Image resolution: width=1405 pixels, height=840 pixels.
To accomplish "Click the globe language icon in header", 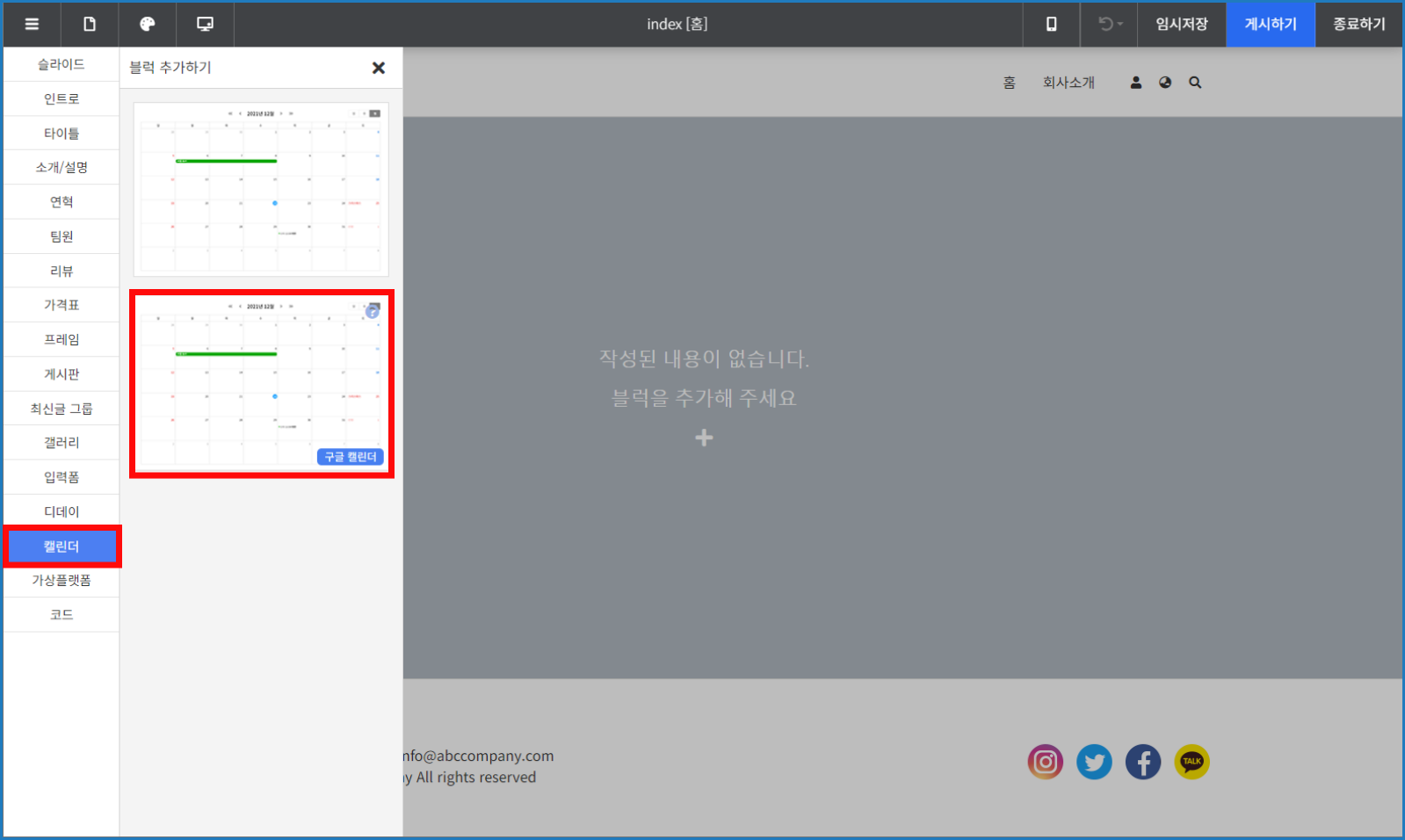I will pos(1165,83).
